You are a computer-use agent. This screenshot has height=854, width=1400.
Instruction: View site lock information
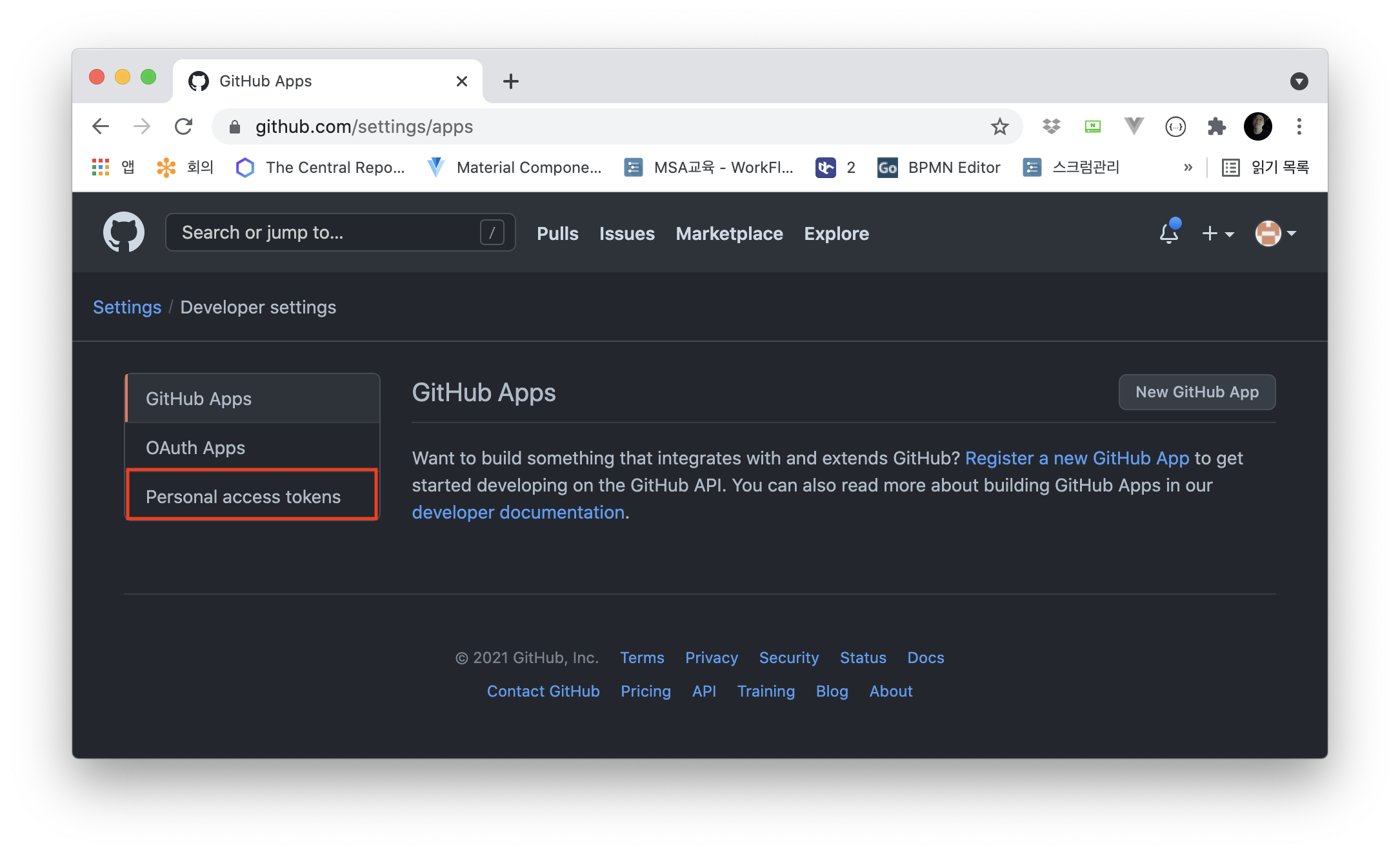(x=235, y=127)
